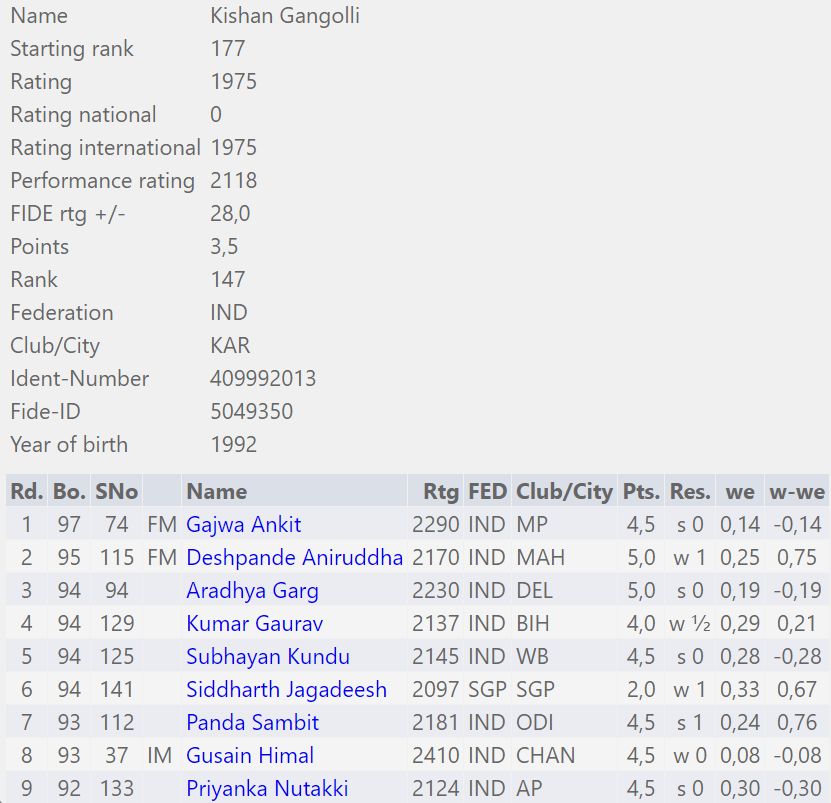Click the Res. column header

pyautogui.click(x=690, y=491)
